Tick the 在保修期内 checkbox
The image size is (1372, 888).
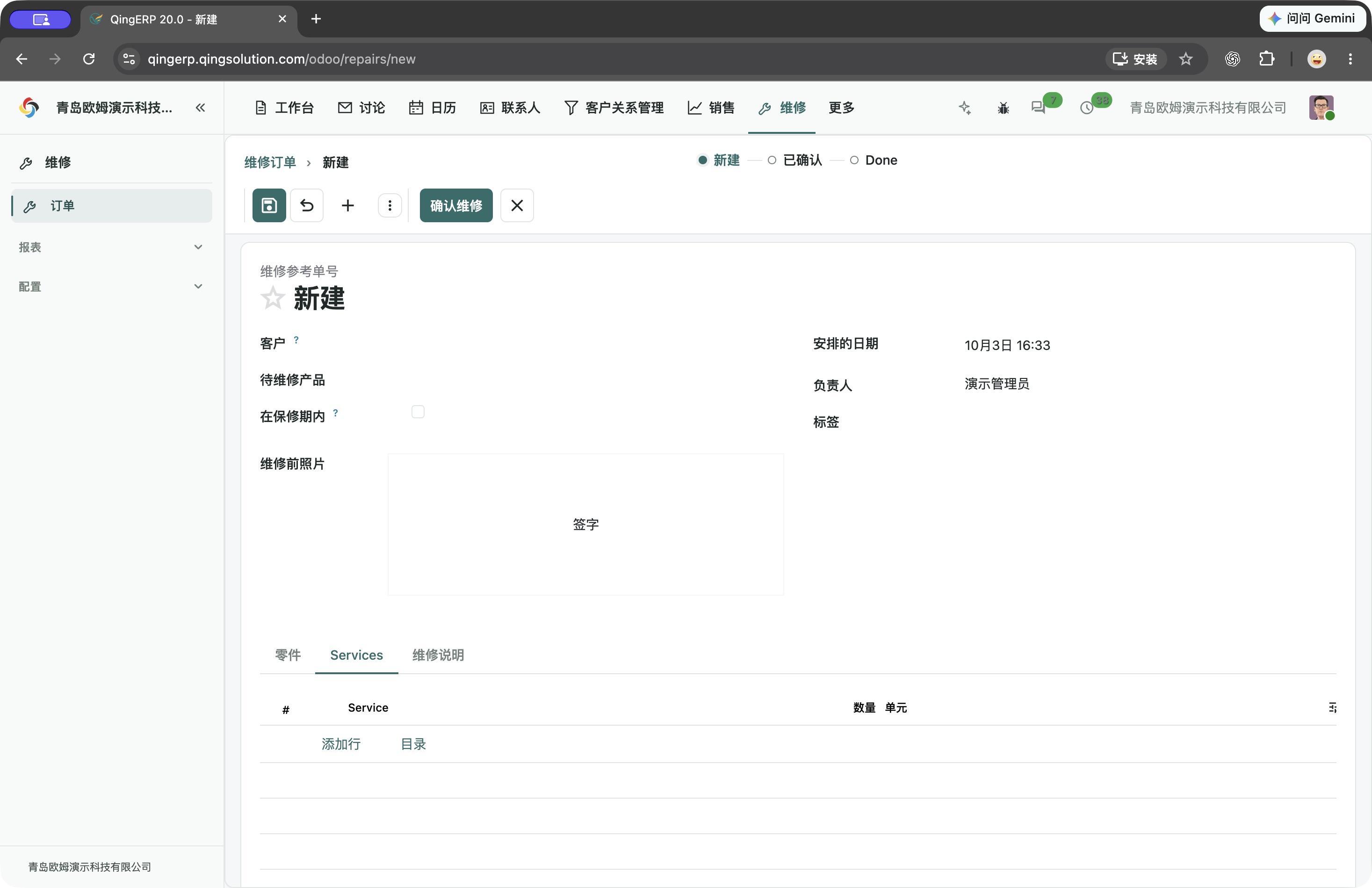coord(418,412)
